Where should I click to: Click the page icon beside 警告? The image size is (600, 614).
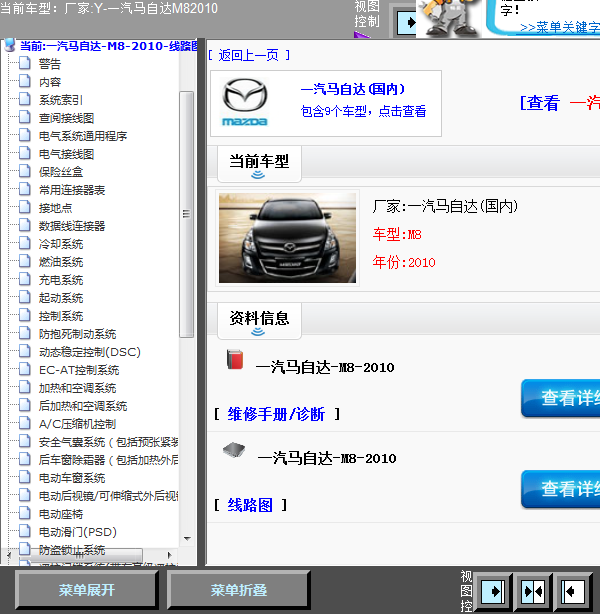pyautogui.click(x=25, y=63)
